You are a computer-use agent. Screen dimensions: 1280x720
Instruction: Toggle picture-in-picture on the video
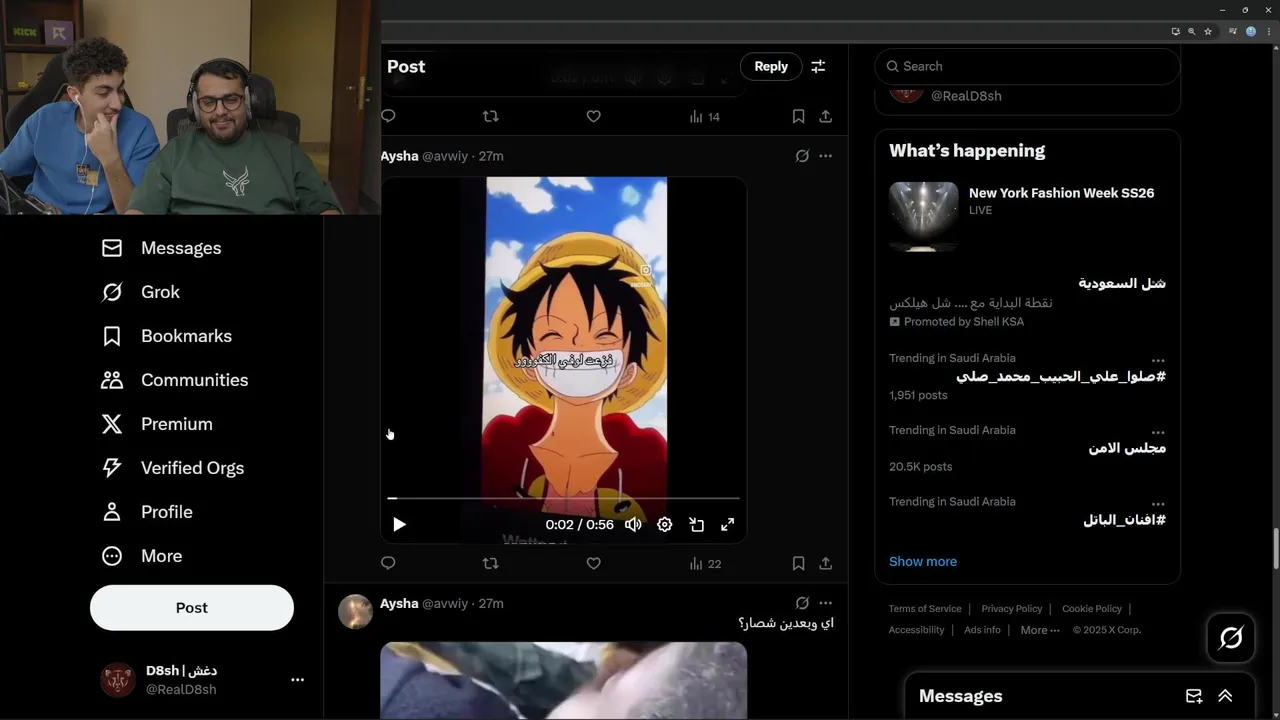[x=697, y=524]
